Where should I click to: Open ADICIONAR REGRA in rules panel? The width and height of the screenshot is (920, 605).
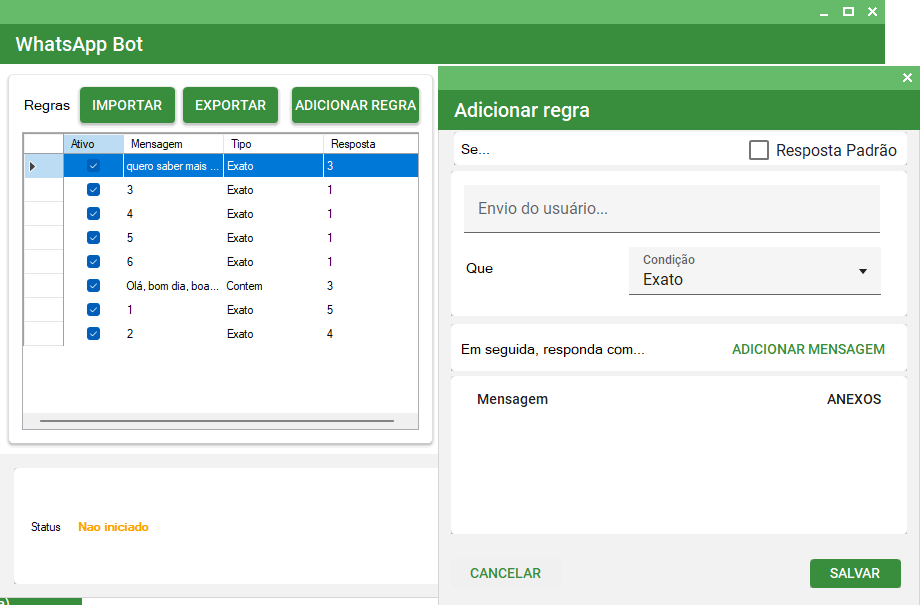tap(355, 105)
